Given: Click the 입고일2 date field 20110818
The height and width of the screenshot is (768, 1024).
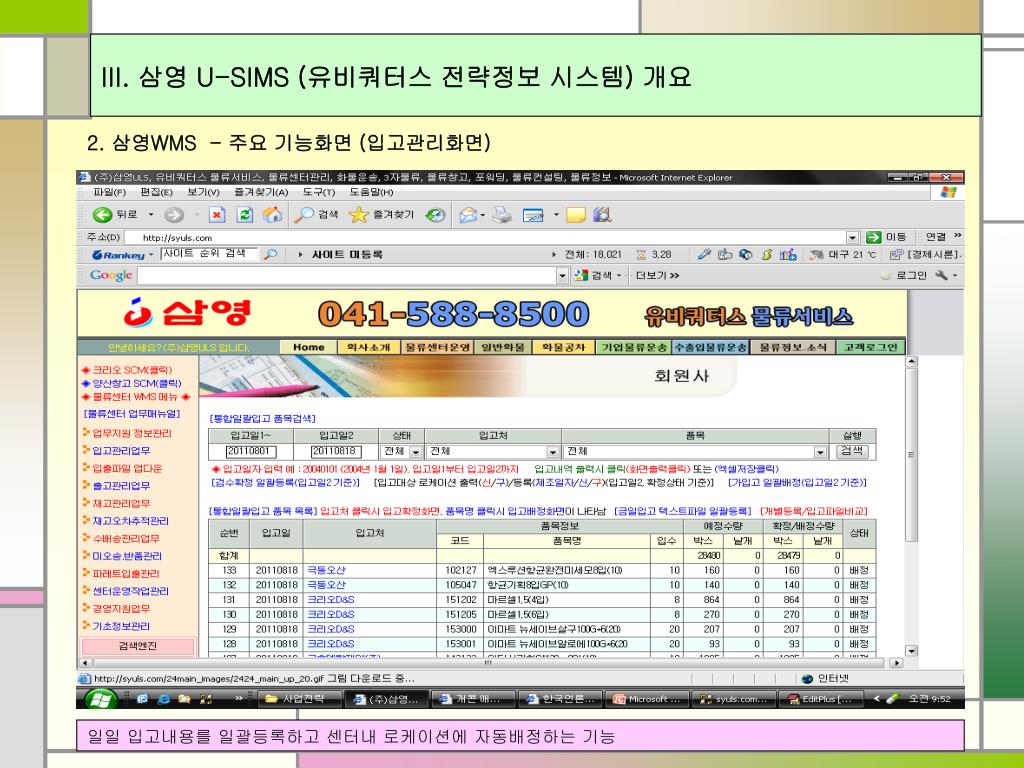Looking at the screenshot, I should click(336, 452).
